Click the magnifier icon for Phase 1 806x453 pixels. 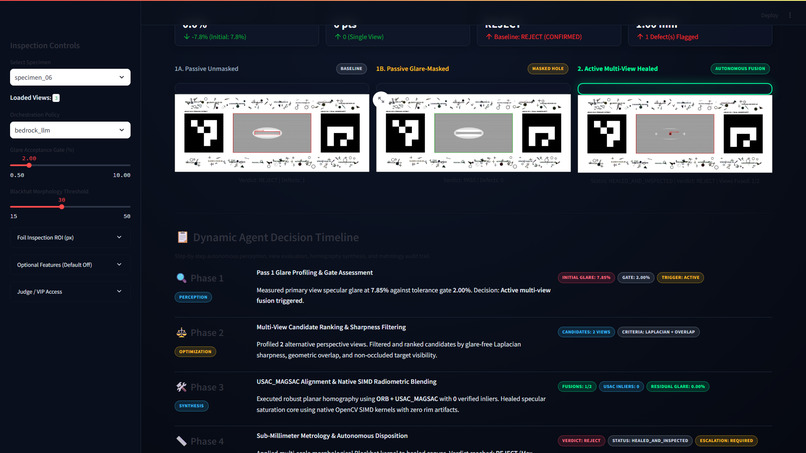pos(181,278)
